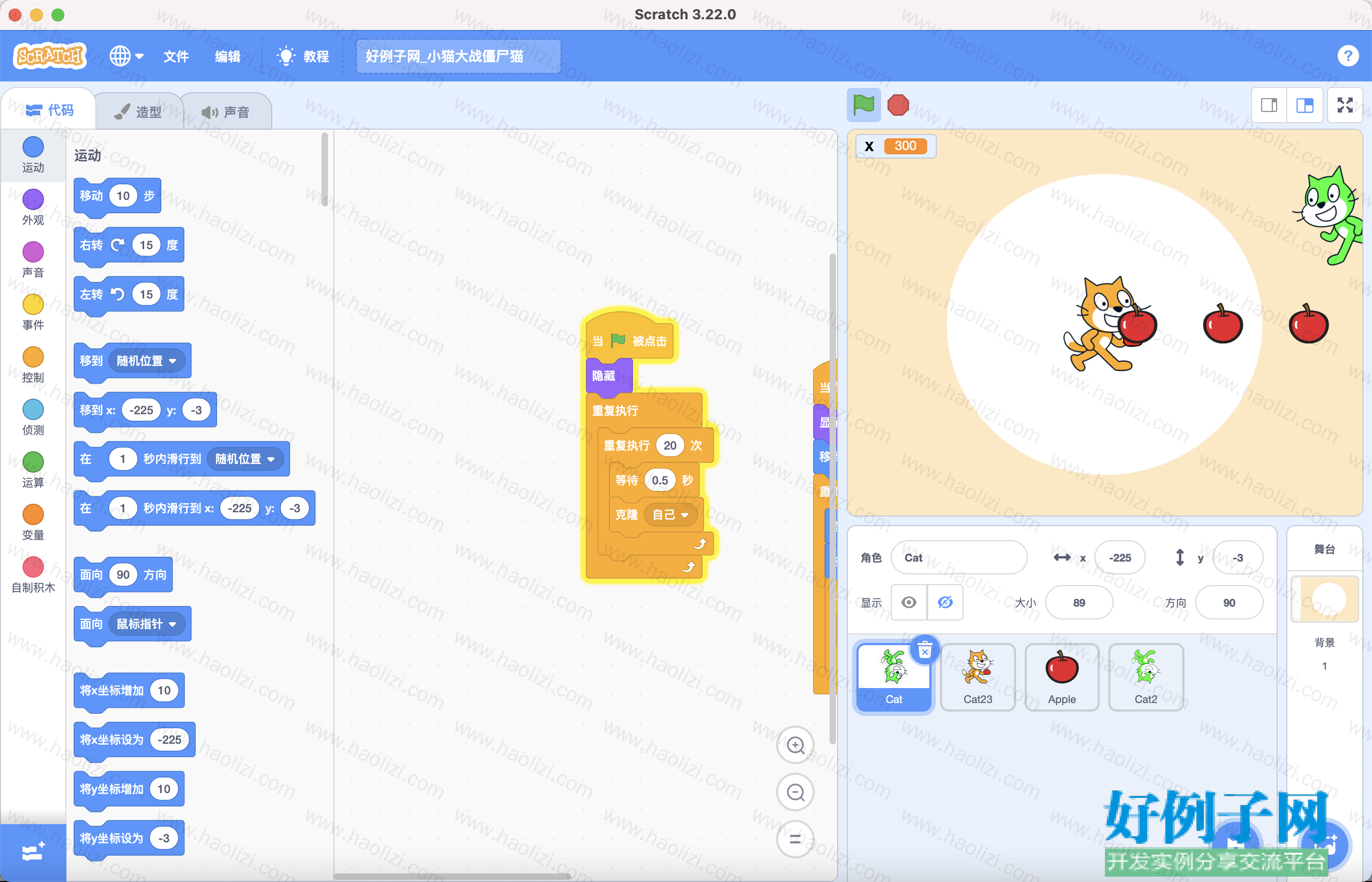The height and width of the screenshot is (882, 1372).
Task: Click the 将x坐标增加 10 block
Action: (x=129, y=691)
